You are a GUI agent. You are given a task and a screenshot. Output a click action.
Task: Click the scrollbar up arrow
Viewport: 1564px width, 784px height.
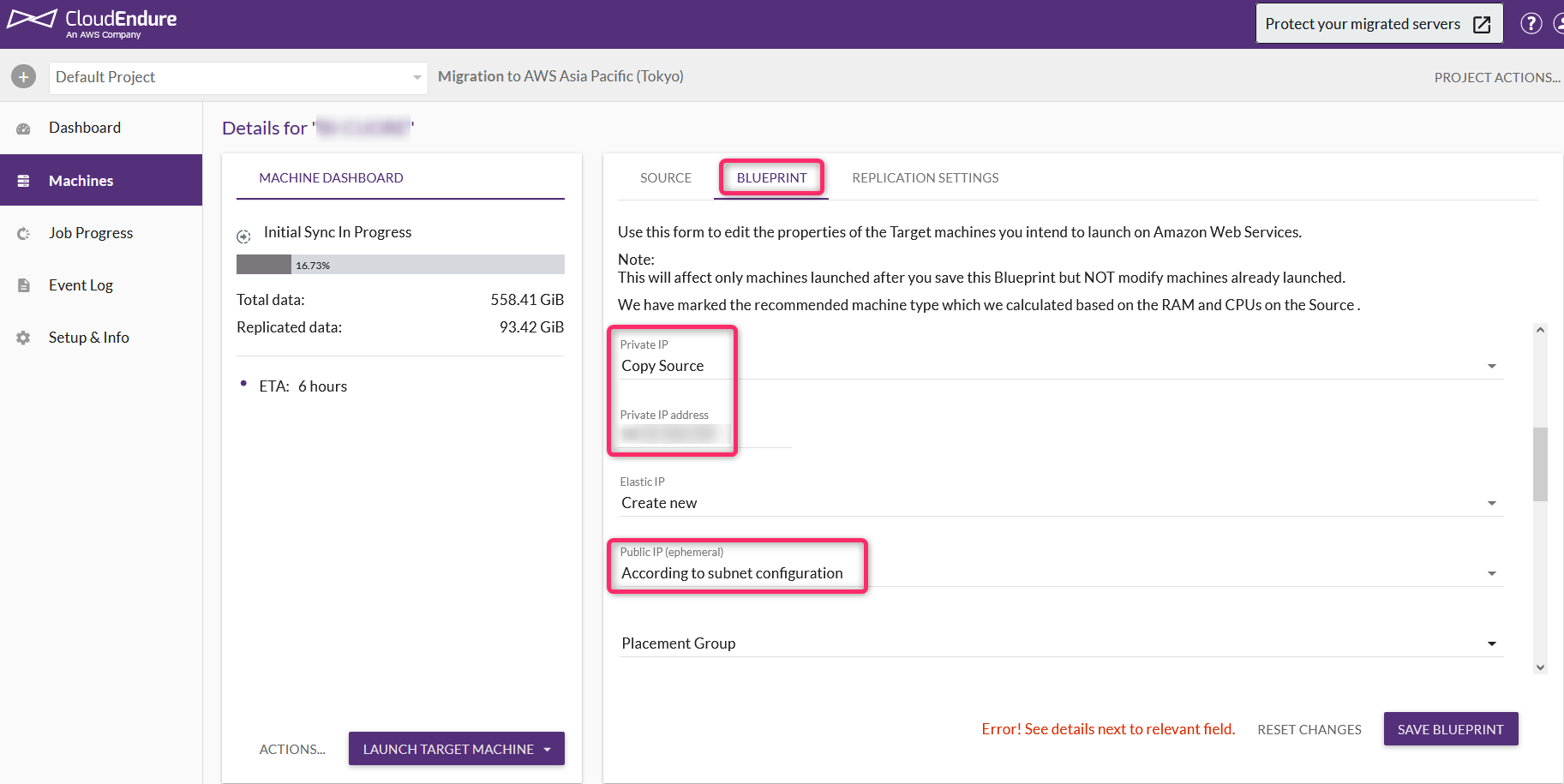pyautogui.click(x=1540, y=330)
